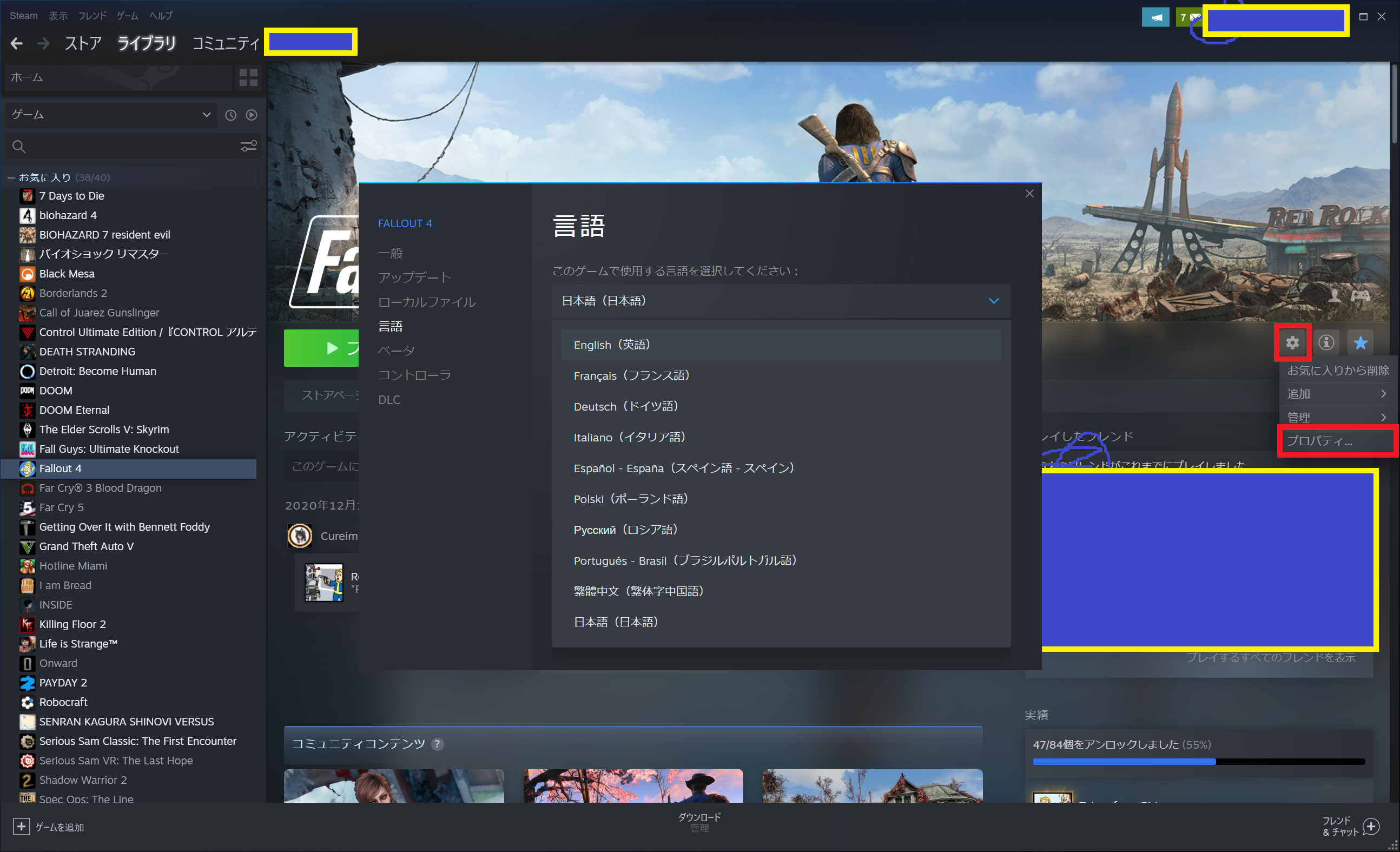1400x852 pixels.
Task: Open ダウンロード管理 at bottom
Action: 699,822
